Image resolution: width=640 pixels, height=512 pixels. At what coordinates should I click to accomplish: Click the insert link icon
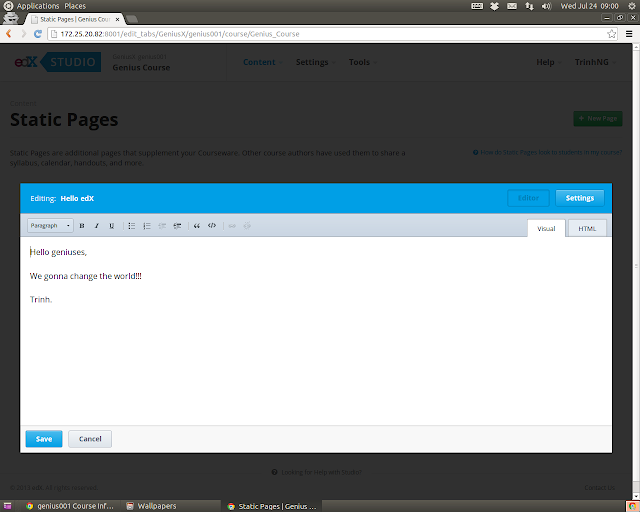[x=232, y=226]
